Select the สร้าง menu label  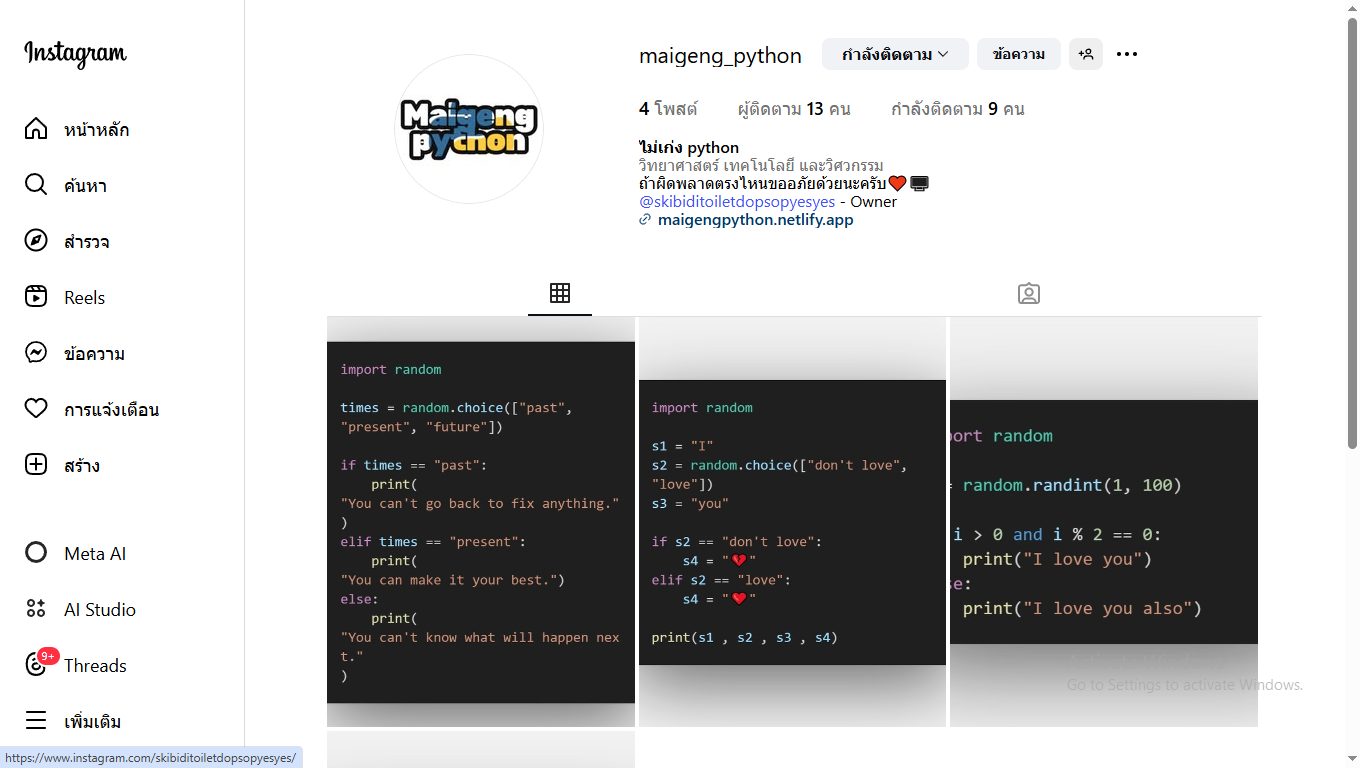click(x=82, y=466)
